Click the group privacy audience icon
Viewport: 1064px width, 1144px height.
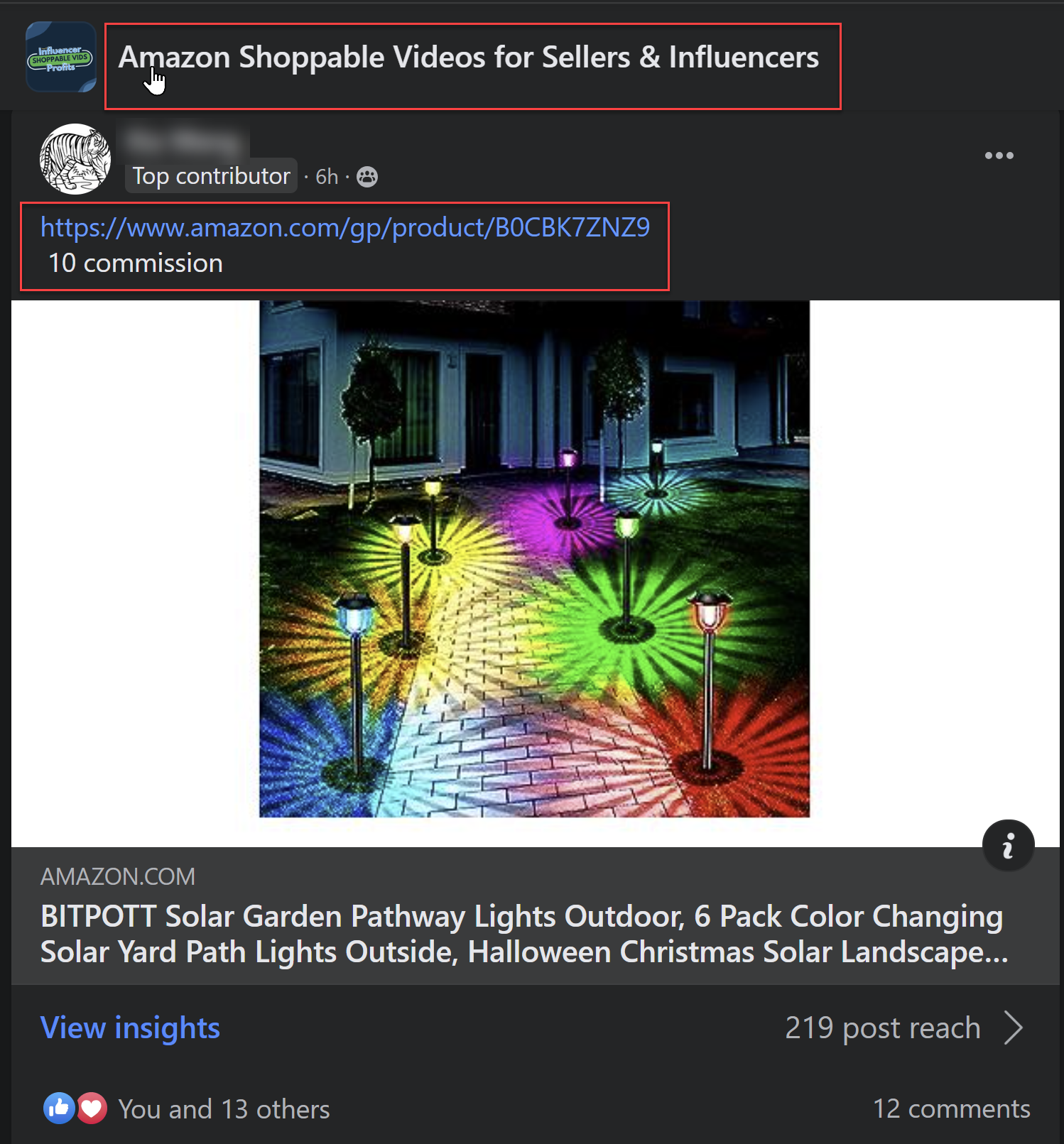pyautogui.click(x=367, y=177)
